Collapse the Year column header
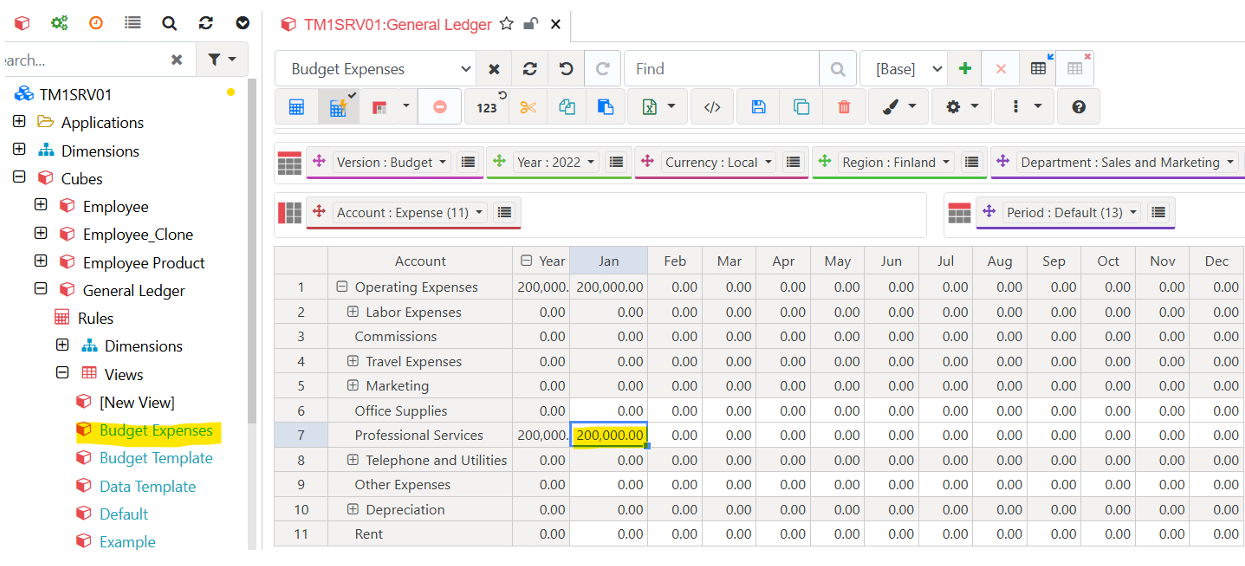This screenshot has width=1245, height=566. point(527,261)
